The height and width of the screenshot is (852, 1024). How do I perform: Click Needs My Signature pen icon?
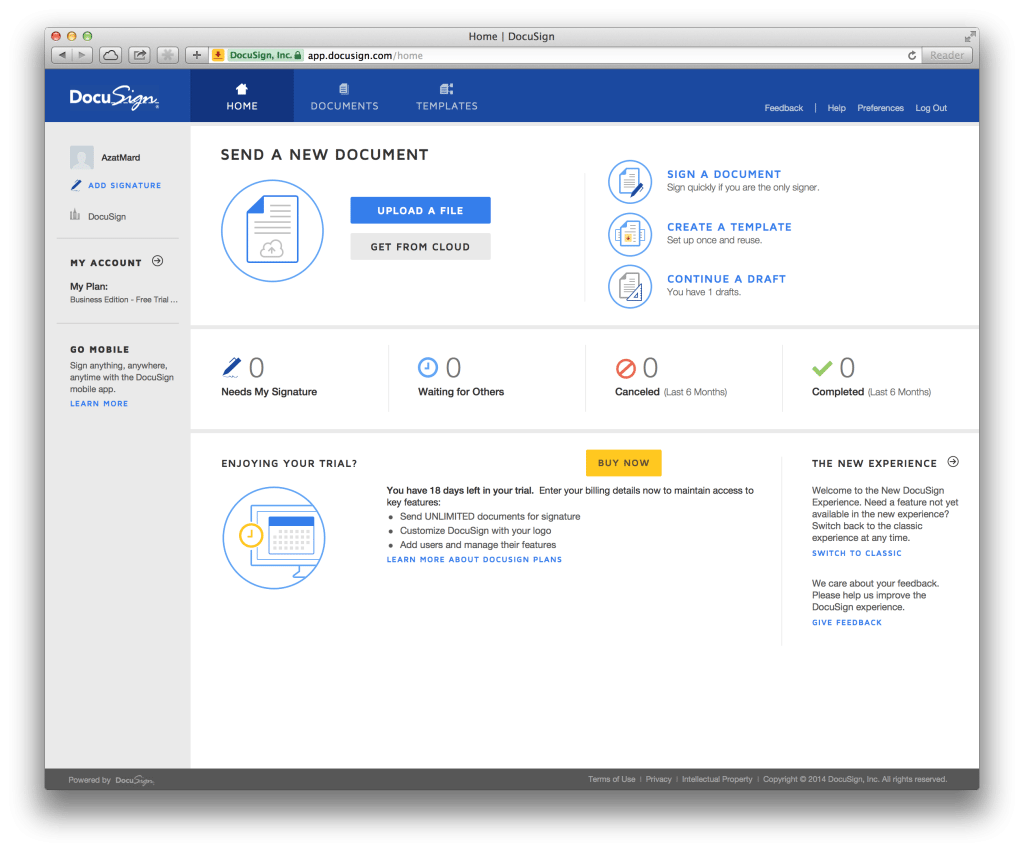(231, 368)
